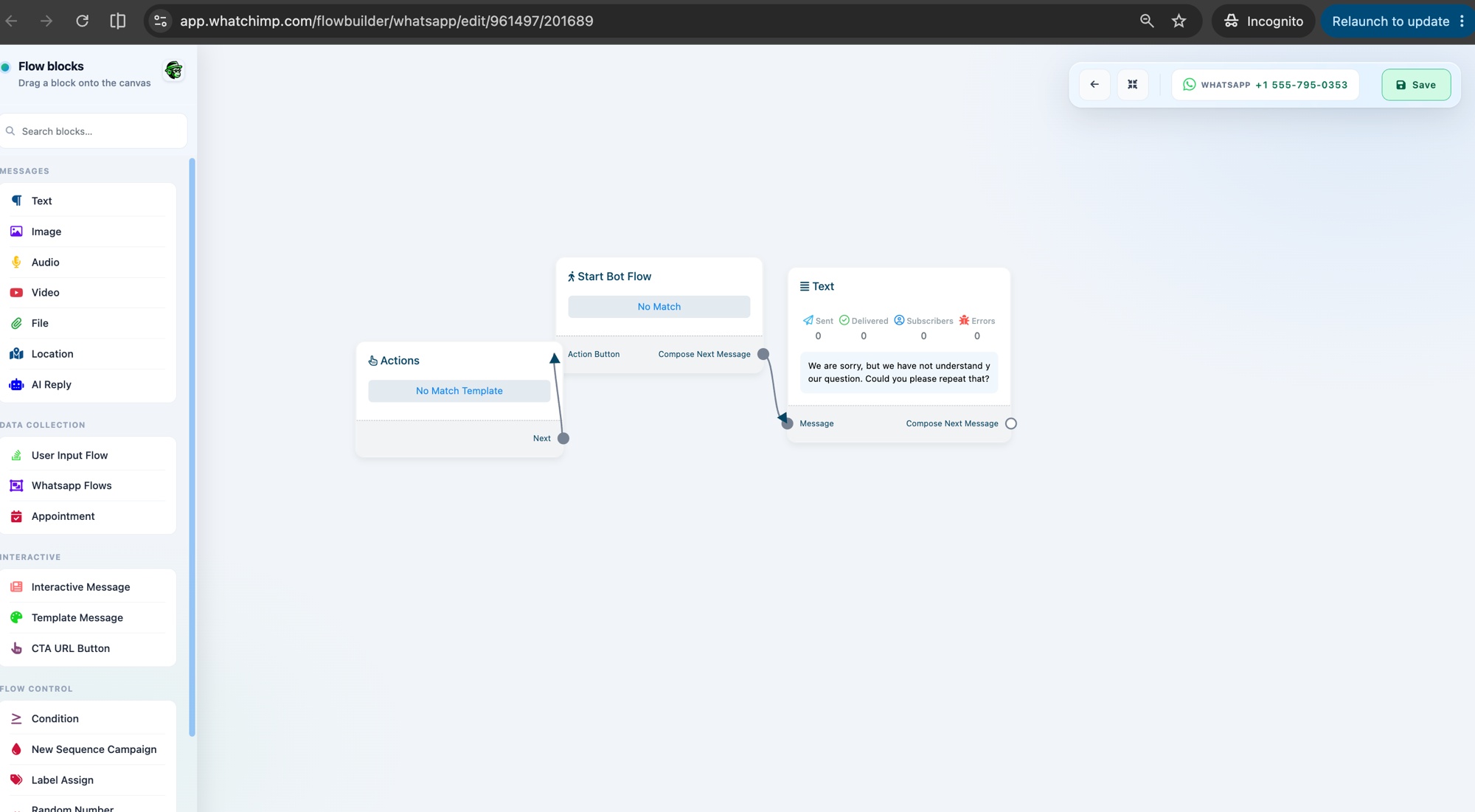This screenshot has height=812, width=1475.
Task: Click the Sent stat in Text node
Action: (x=818, y=328)
